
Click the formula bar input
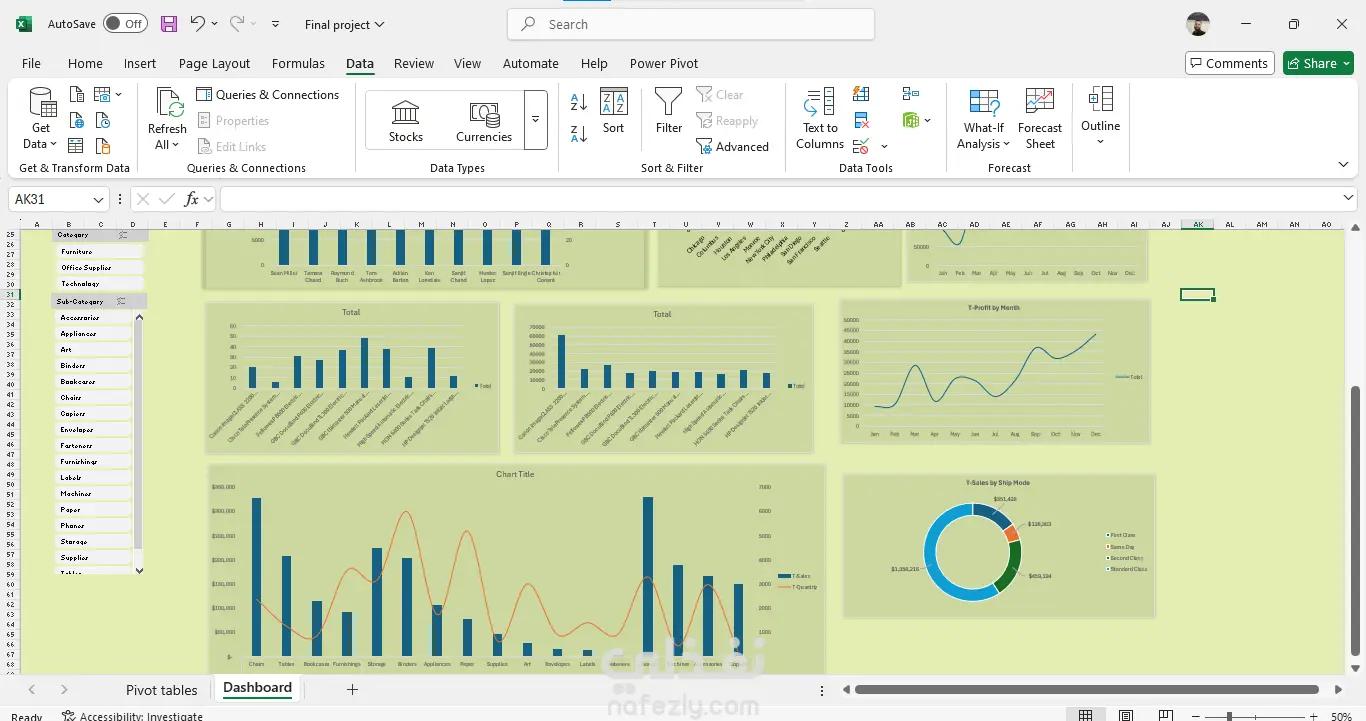[x=780, y=199]
